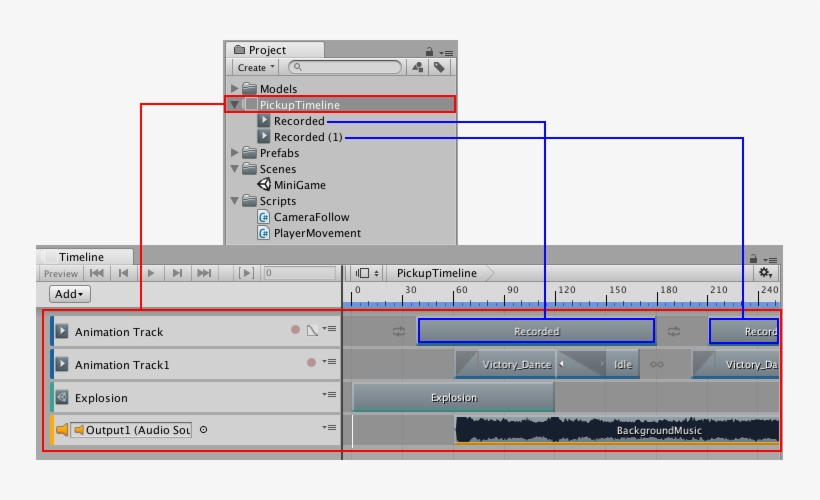Open audio source object picker
The height and width of the screenshot is (500, 820).
tap(203, 430)
